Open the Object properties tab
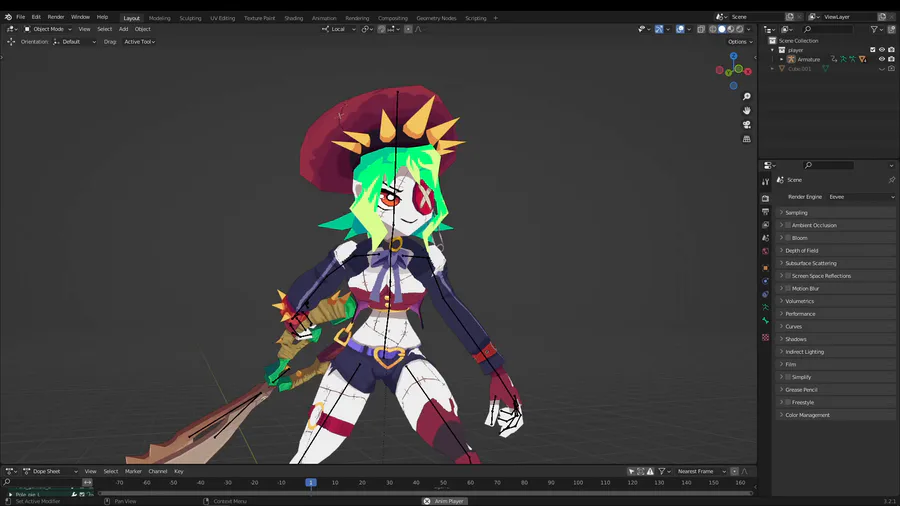Viewport: 900px width, 506px height. (x=765, y=268)
